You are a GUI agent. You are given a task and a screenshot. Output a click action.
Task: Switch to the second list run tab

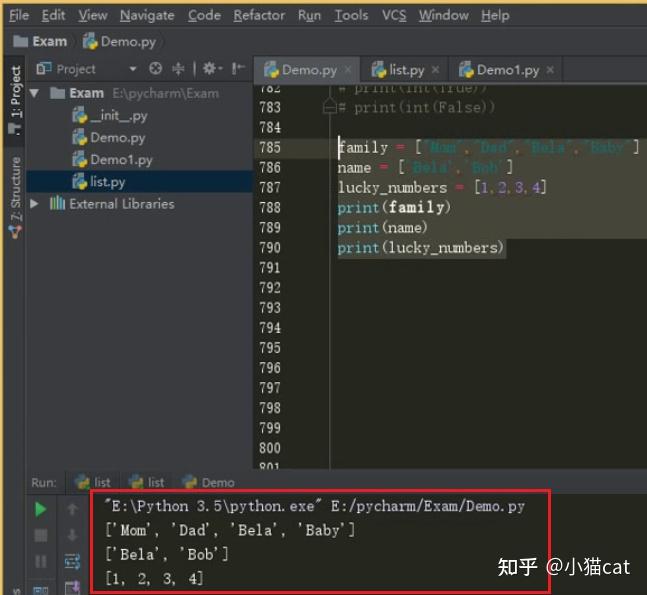pyautogui.click(x=146, y=482)
